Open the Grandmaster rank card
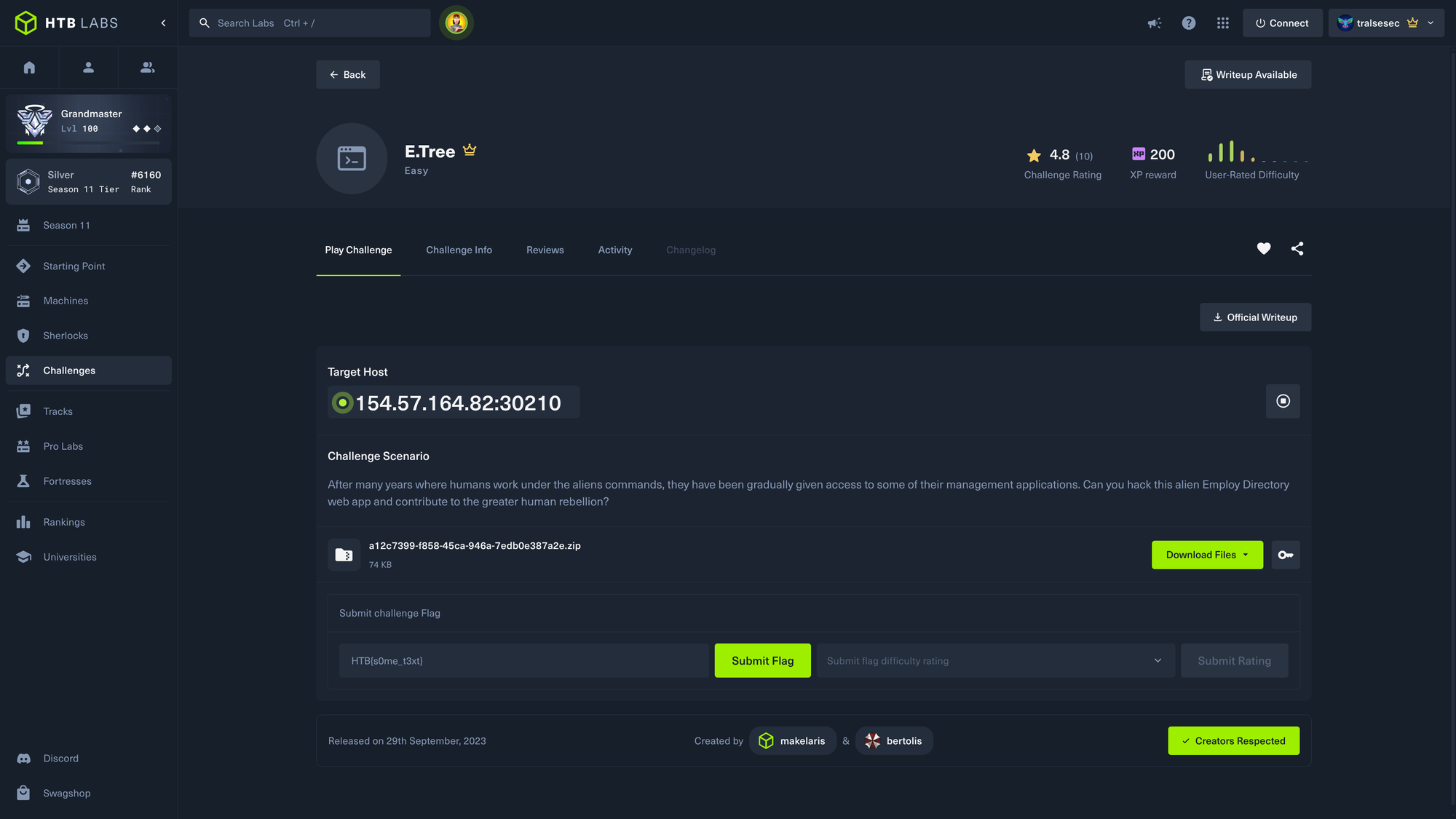Viewport: 1456px width, 819px height. (89, 122)
